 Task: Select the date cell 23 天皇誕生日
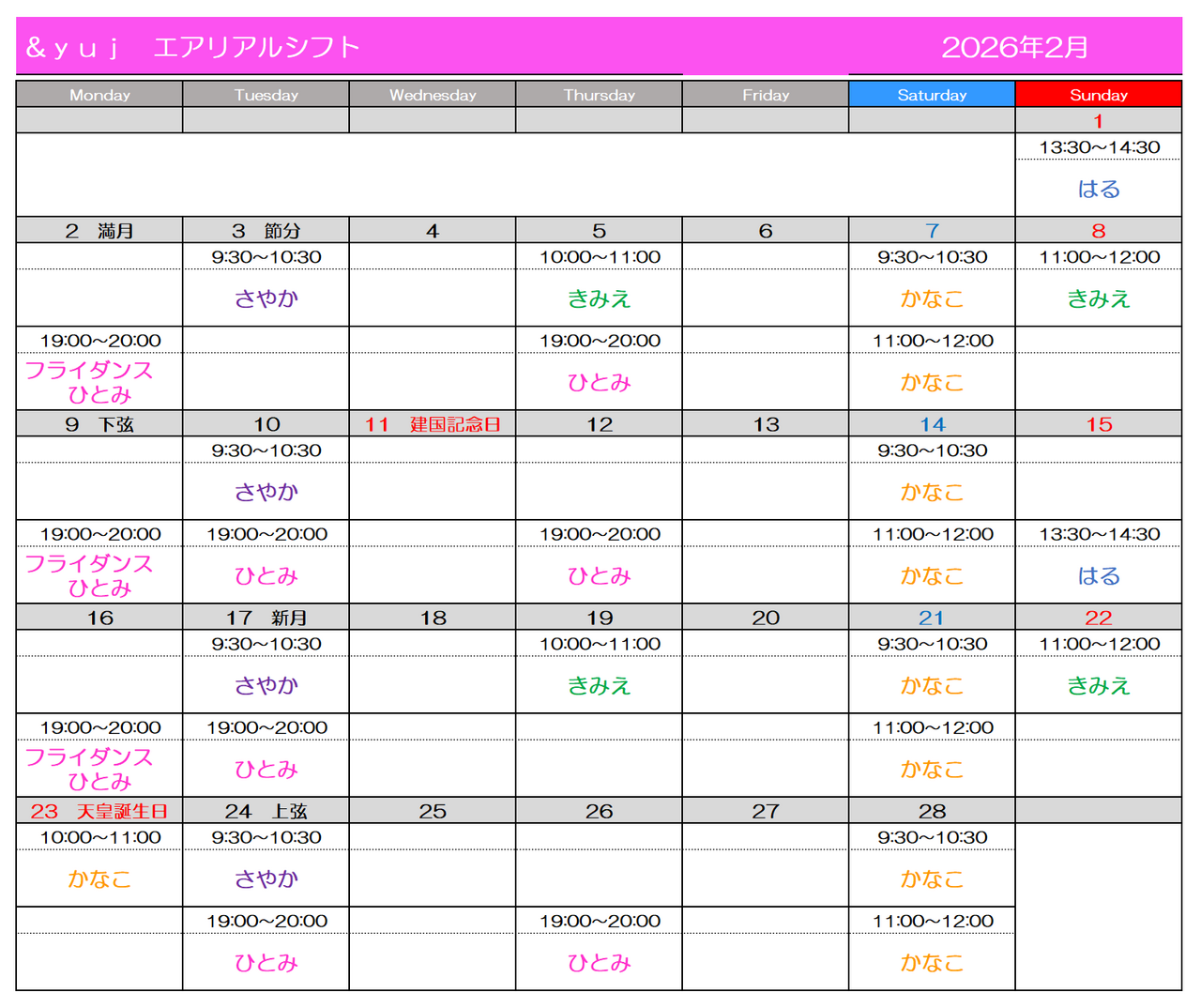coord(99,811)
